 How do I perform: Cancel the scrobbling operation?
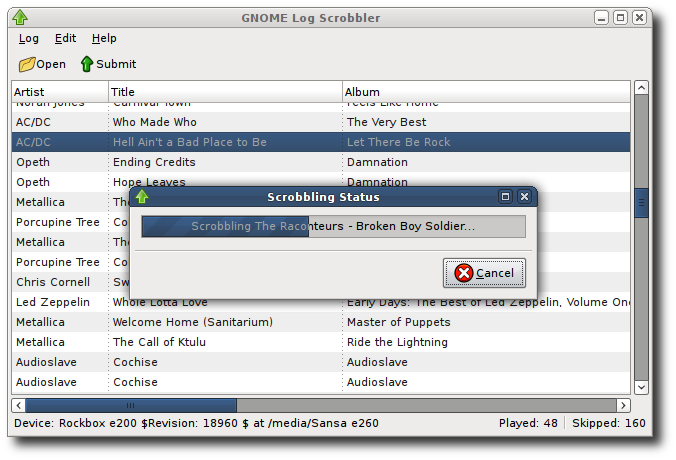pos(484,273)
